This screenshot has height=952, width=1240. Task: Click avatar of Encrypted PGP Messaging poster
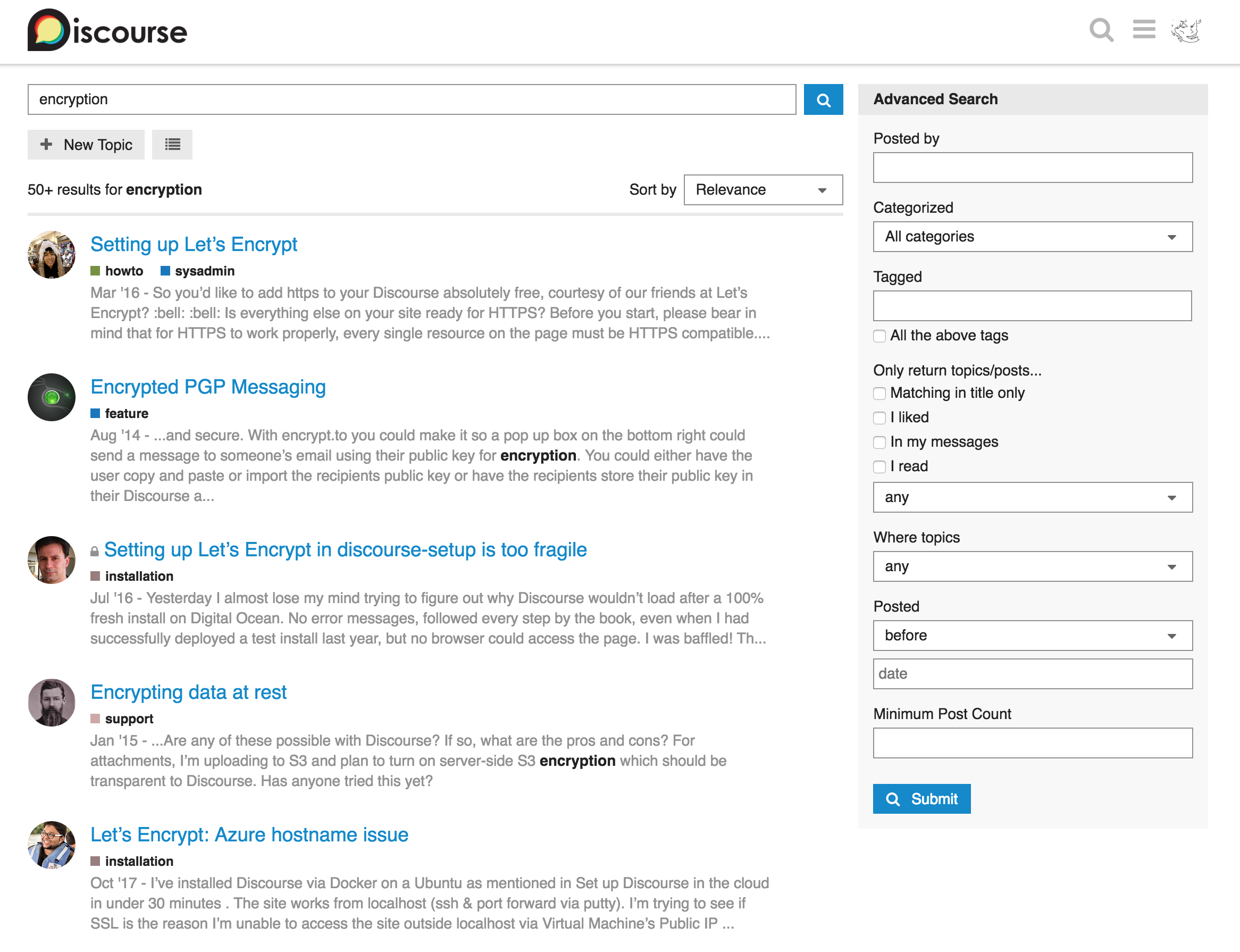52,397
